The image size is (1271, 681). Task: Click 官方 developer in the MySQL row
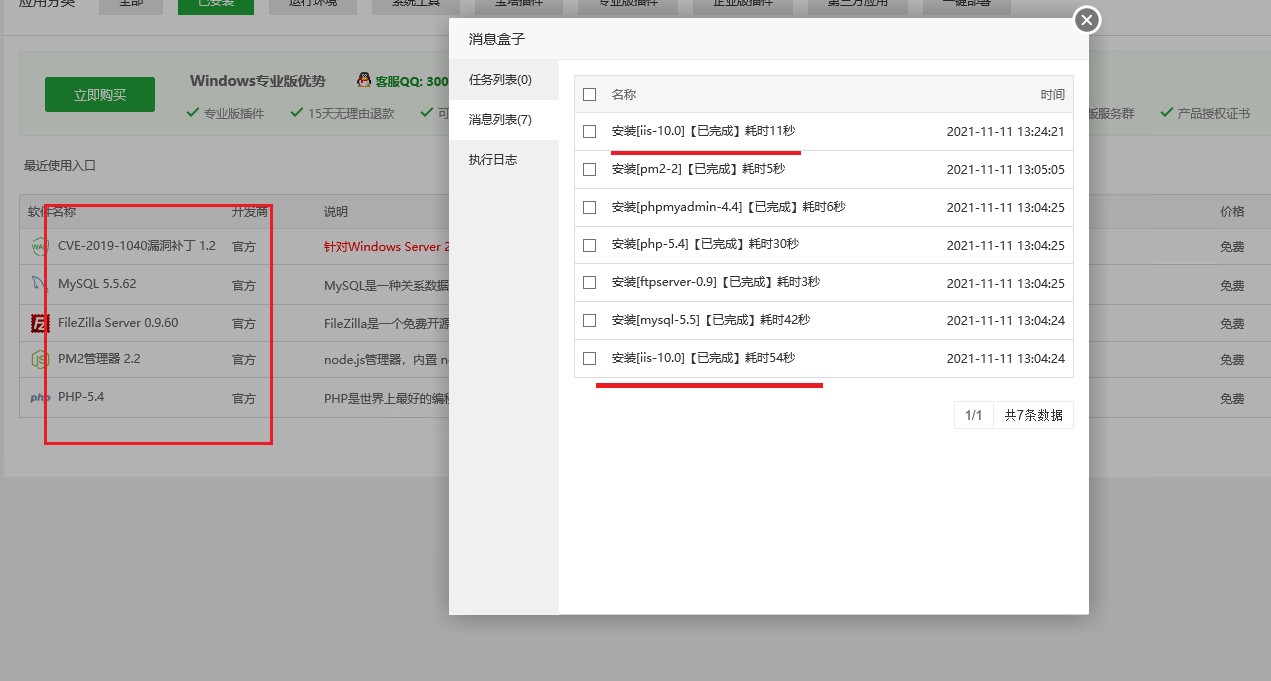click(x=244, y=285)
